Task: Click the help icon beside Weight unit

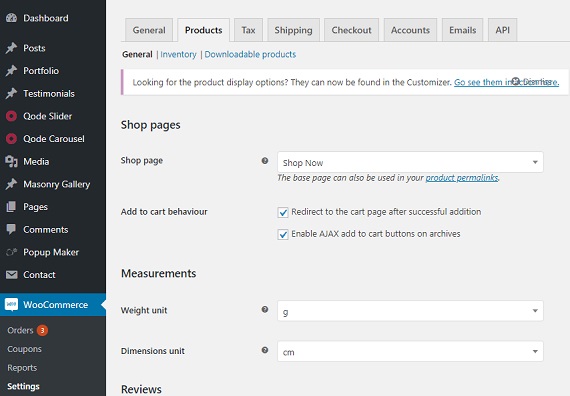Action: click(x=265, y=309)
